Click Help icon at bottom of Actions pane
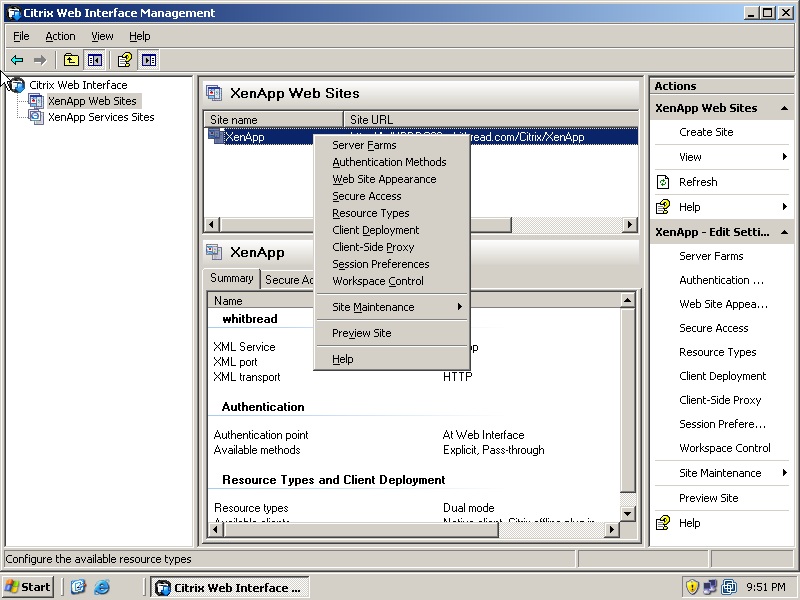The image size is (800, 600). (663, 523)
